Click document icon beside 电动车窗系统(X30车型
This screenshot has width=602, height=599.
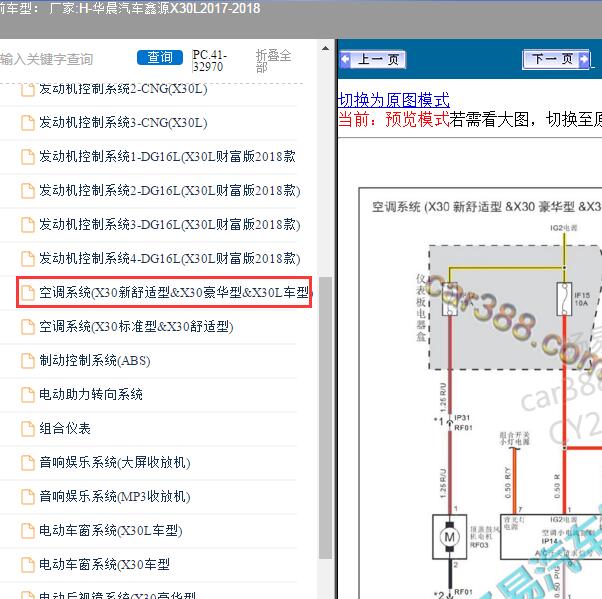point(28,564)
